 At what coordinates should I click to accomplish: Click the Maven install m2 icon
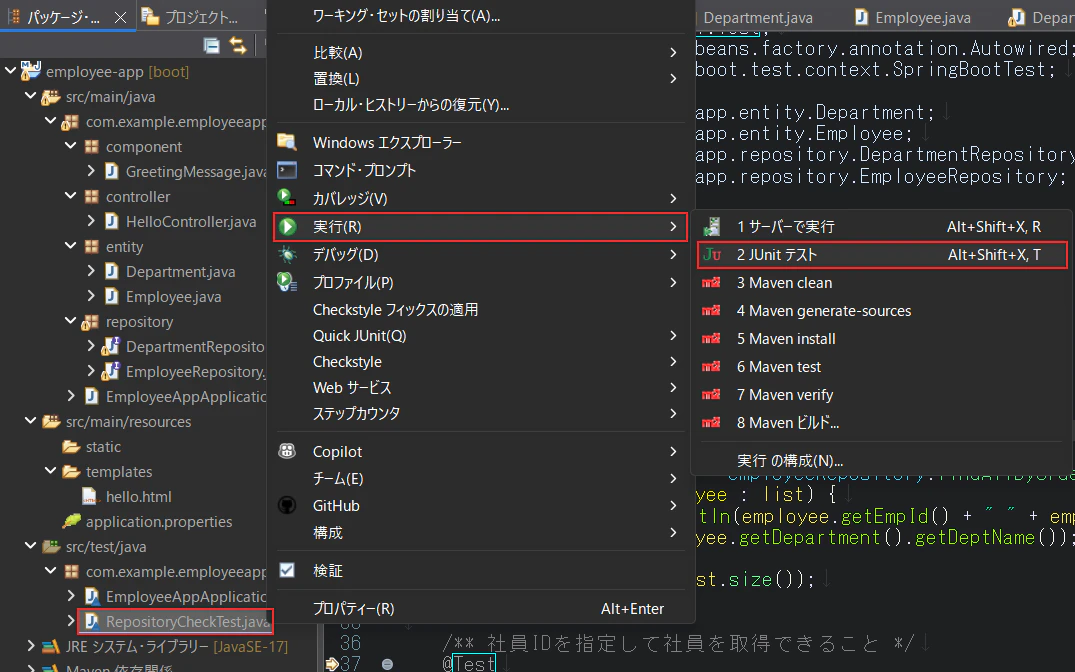[711, 339]
